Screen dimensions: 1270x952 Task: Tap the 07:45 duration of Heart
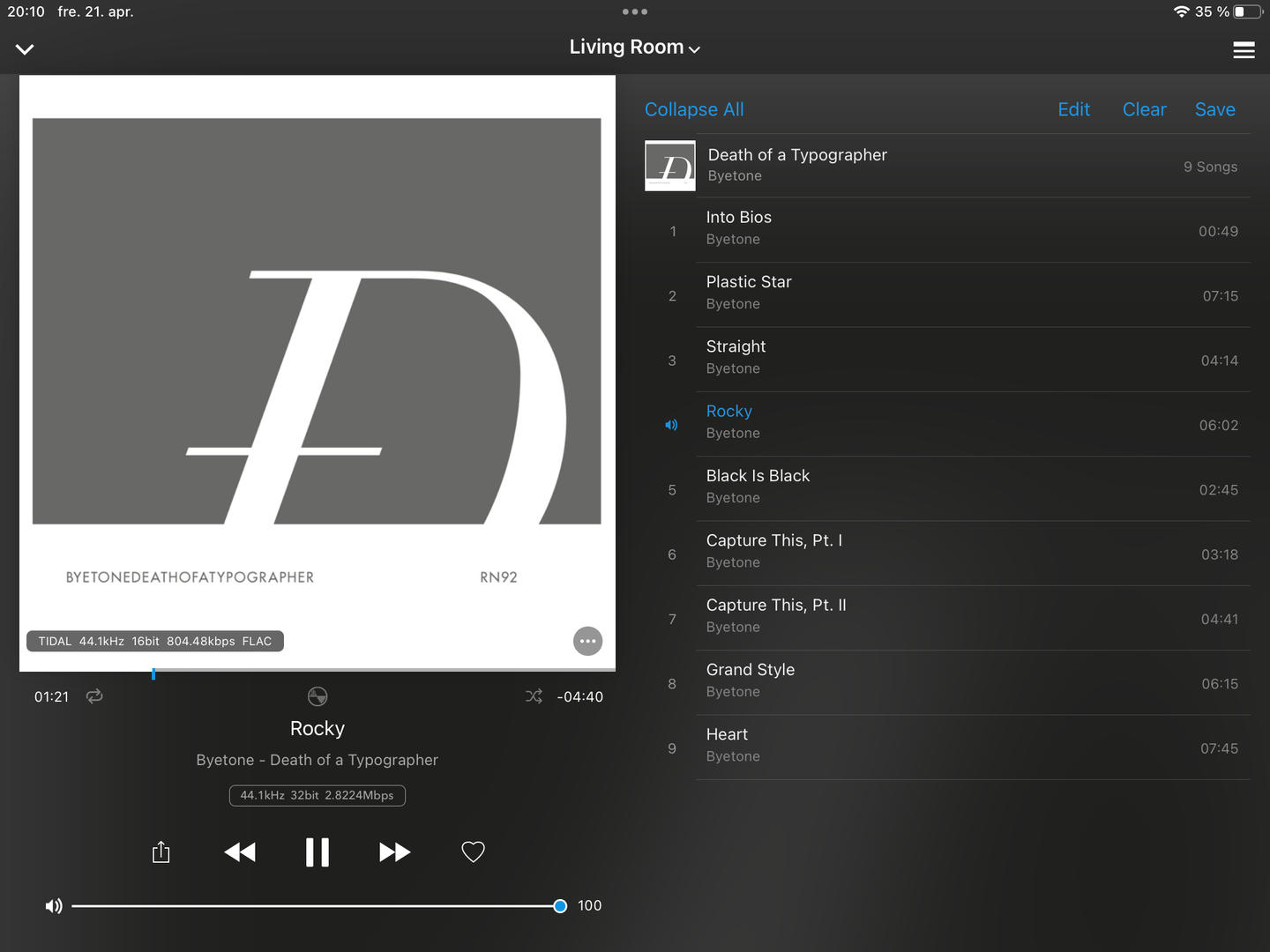point(1220,748)
